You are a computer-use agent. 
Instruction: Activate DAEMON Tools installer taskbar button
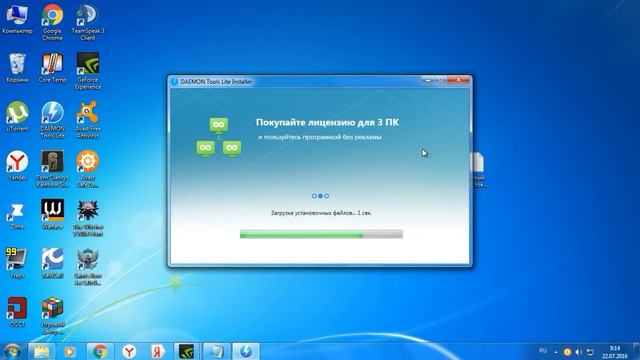246,351
